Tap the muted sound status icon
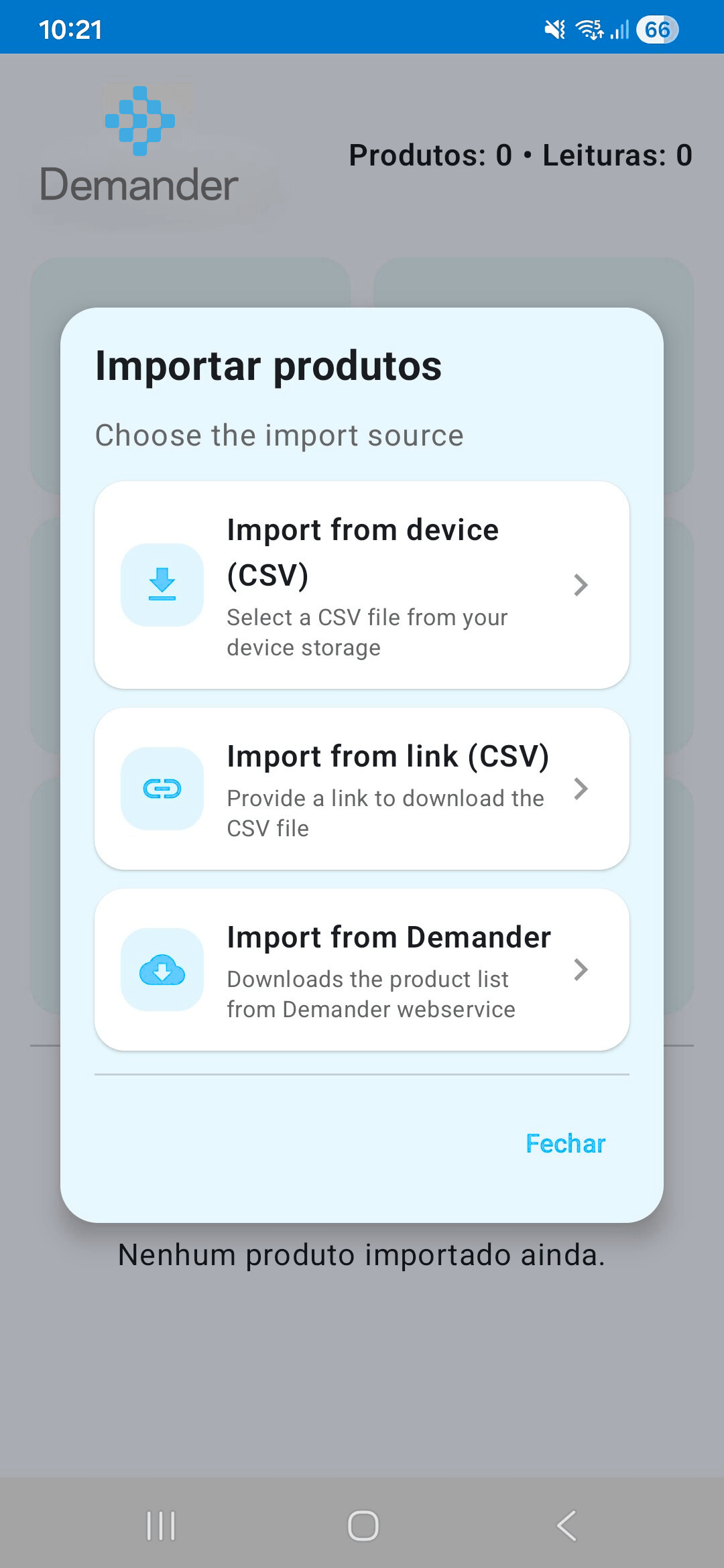The width and height of the screenshot is (724, 1568). click(x=554, y=29)
